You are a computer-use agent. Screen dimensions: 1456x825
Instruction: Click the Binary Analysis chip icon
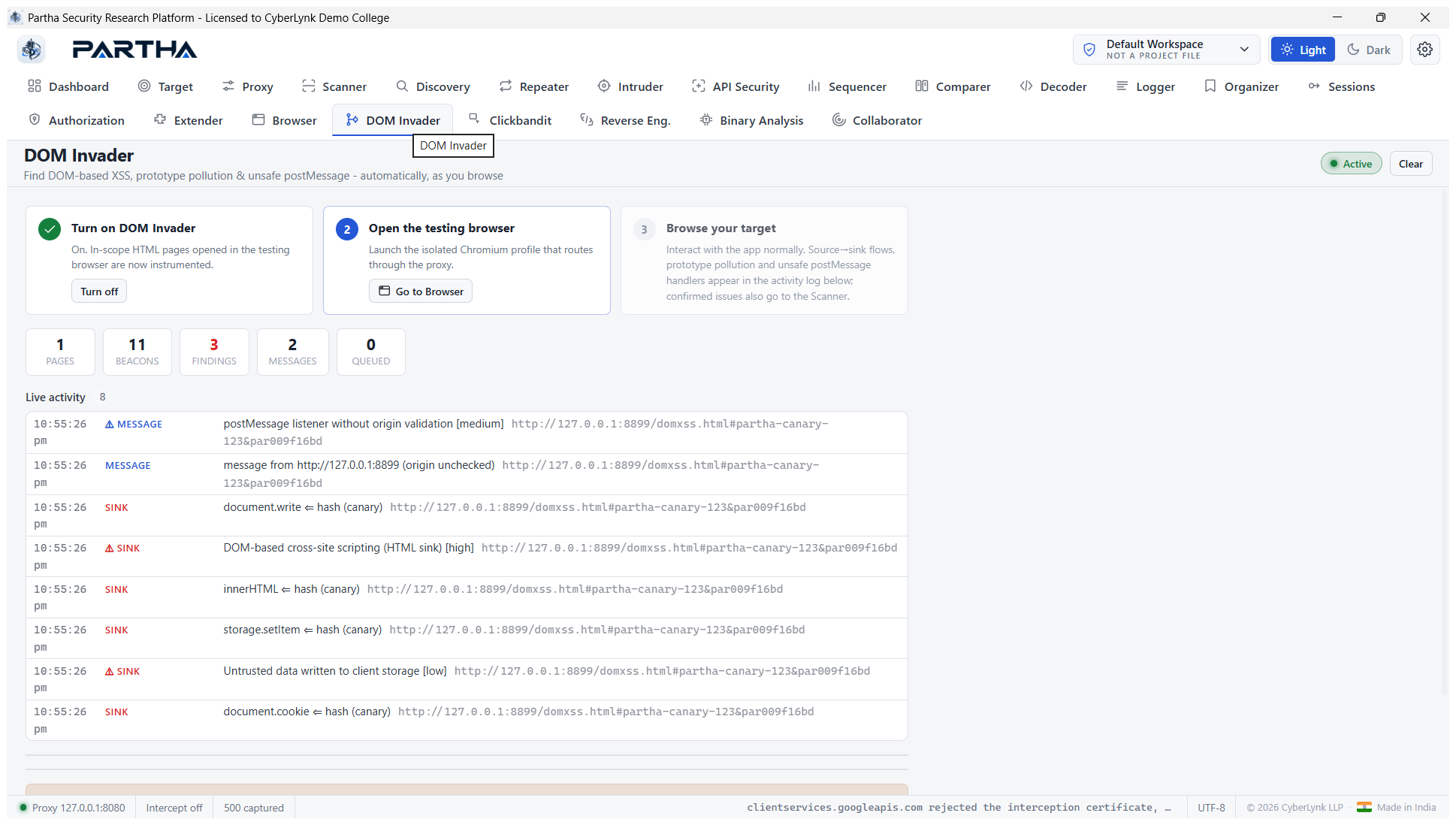706,120
